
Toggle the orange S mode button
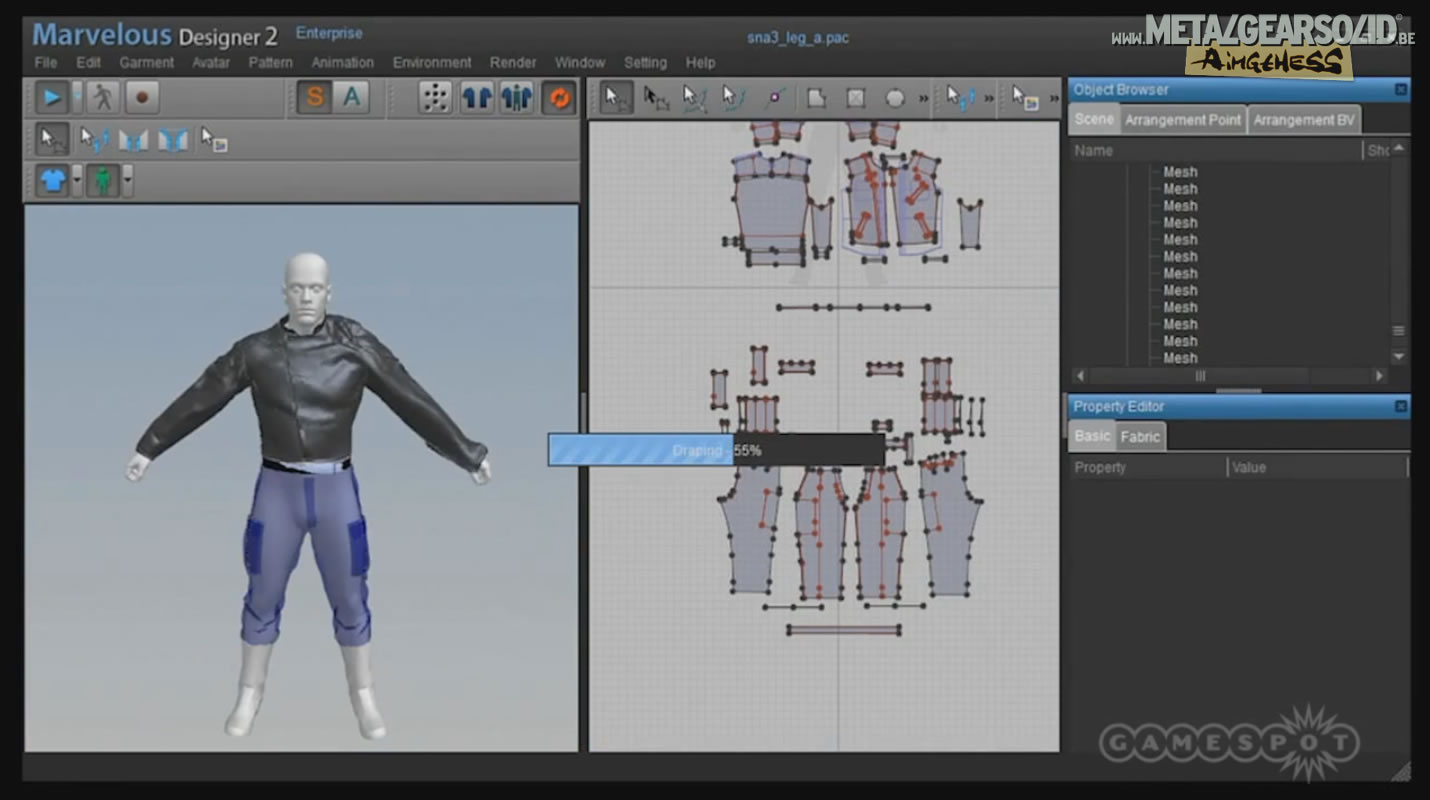314,97
